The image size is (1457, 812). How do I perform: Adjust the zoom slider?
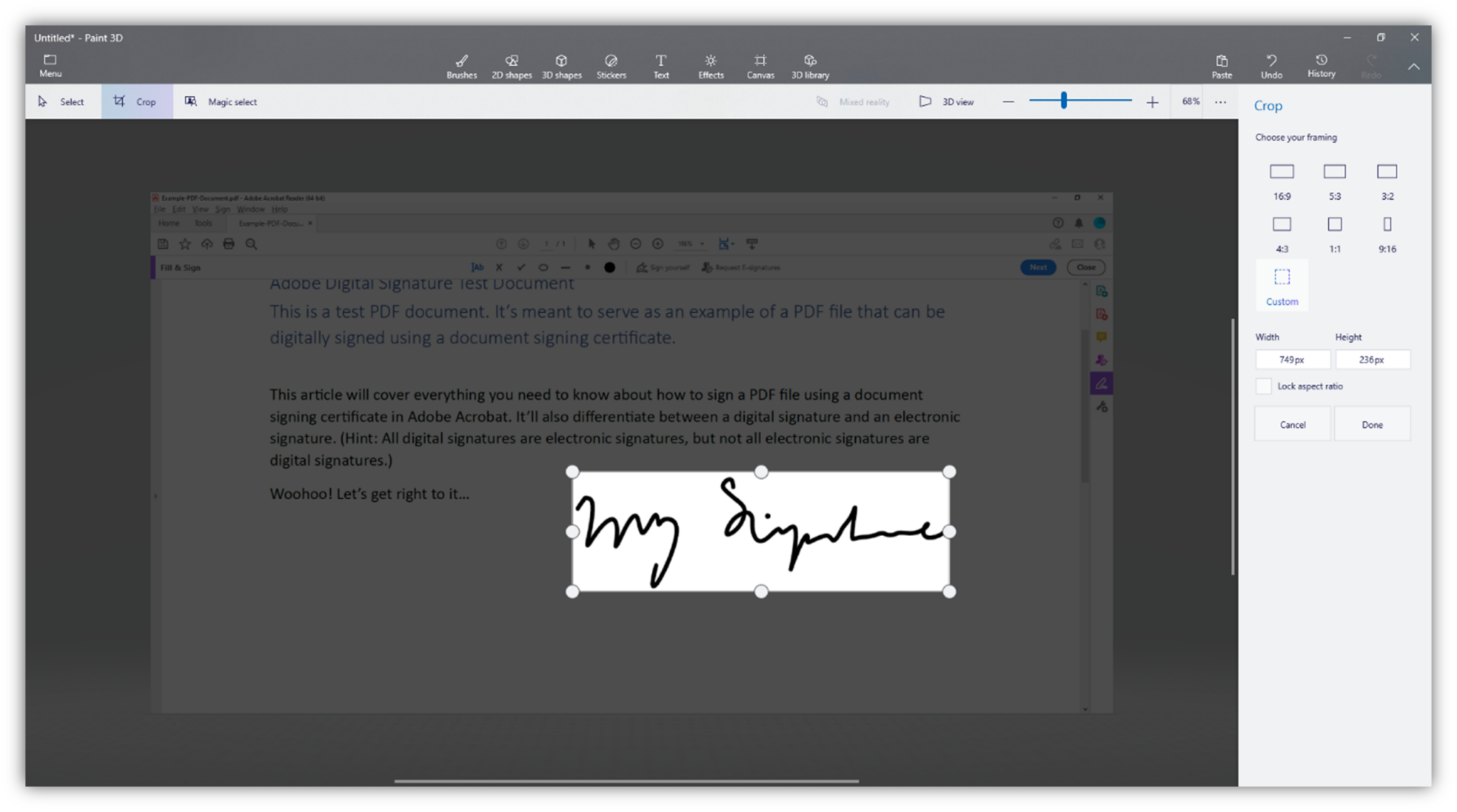click(x=1063, y=100)
